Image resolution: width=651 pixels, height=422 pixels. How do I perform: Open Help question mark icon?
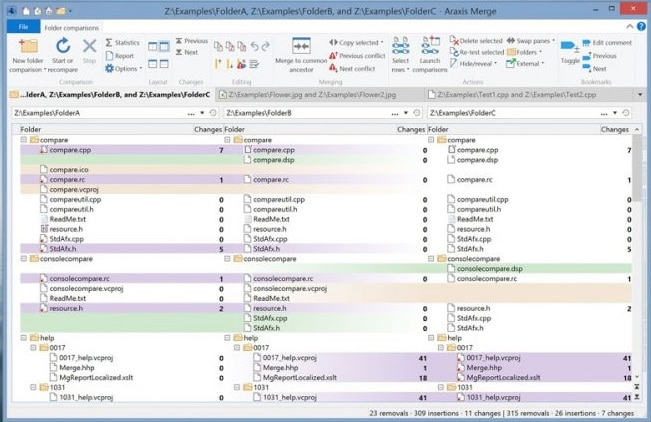(x=641, y=27)
